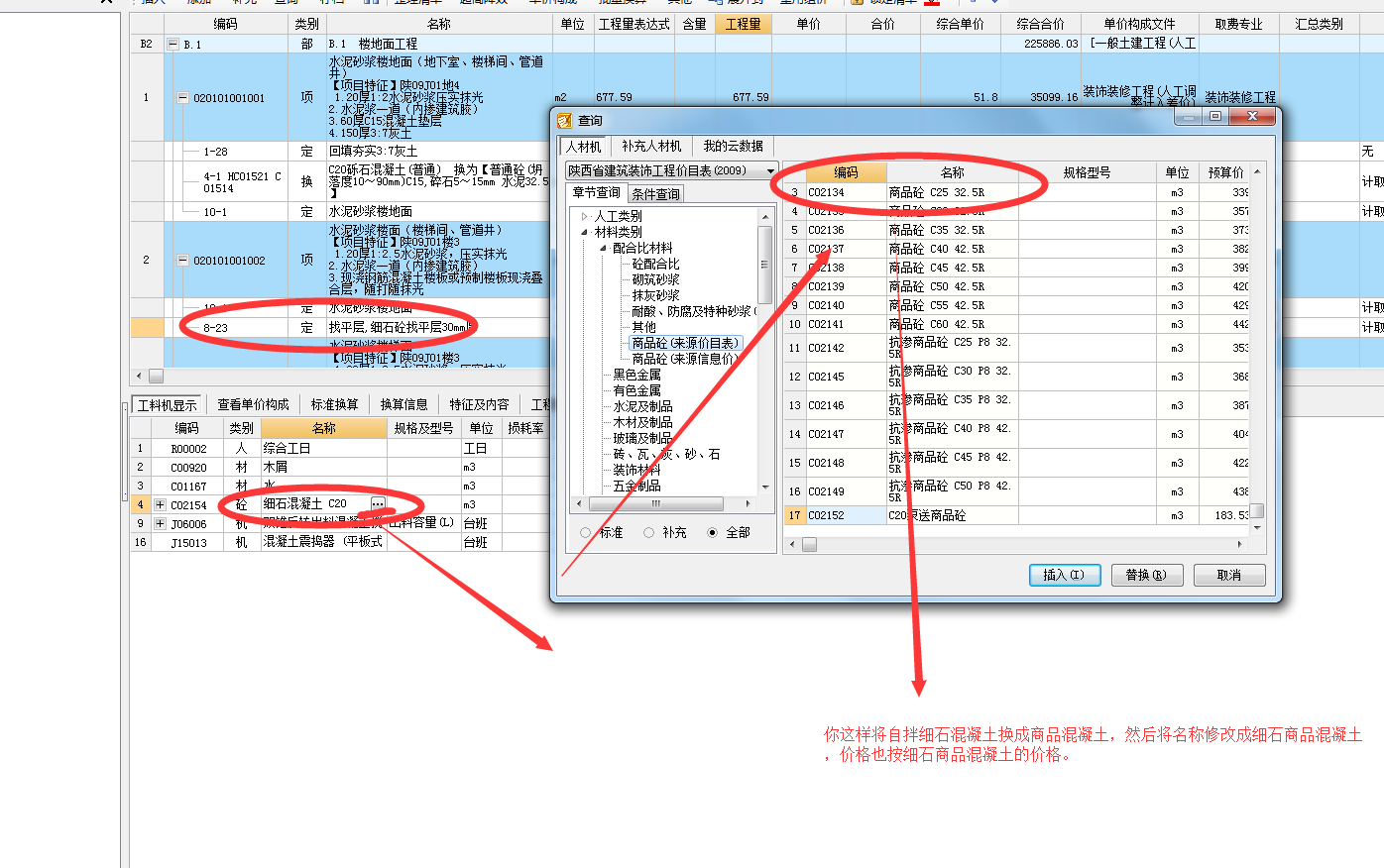Image resolution: width=1384 pixels, height=868 pixels.
Task: Click the tree's horizontal scrollbar thumb
Action: point(655,503)
